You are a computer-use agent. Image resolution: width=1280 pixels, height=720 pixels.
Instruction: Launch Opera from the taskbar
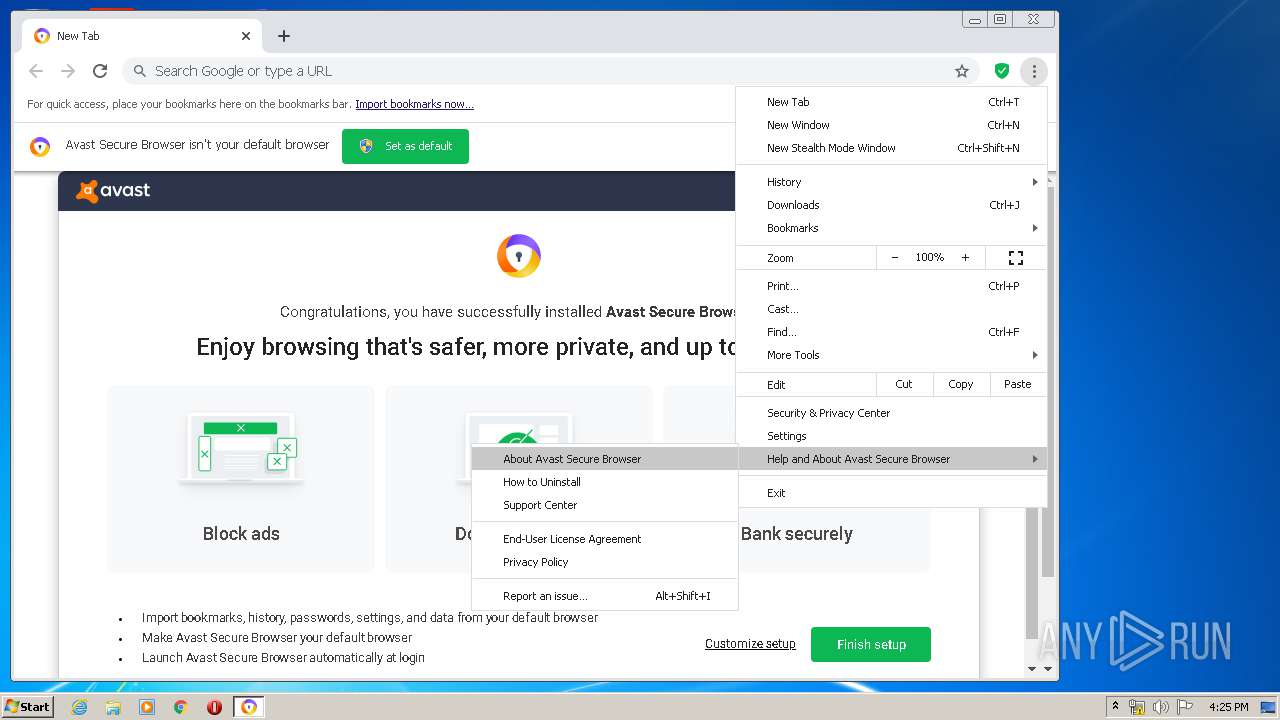tap(214, 707)
